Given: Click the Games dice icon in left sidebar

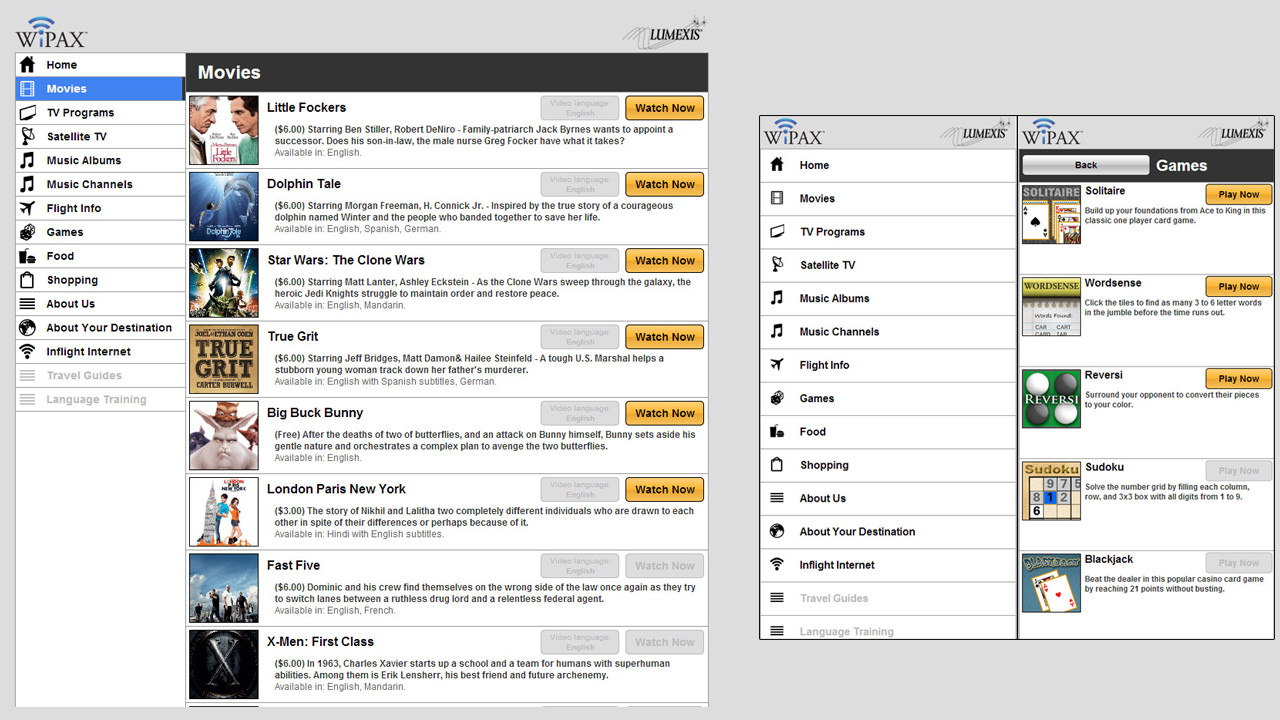Looking at the screenshot, I should [x=28, y=232].
